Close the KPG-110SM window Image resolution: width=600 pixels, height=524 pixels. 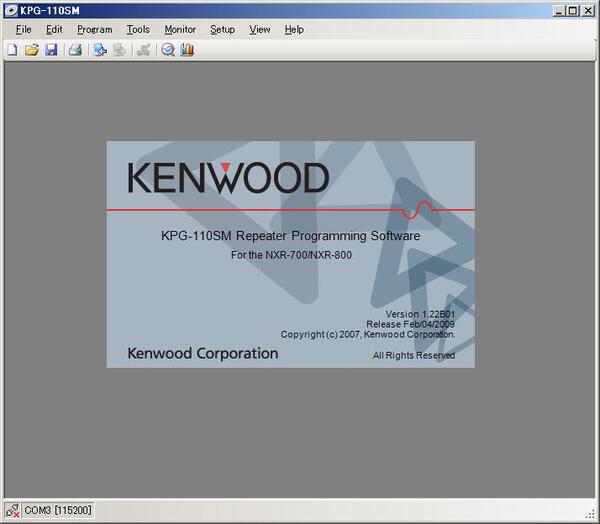coord(588,11)
